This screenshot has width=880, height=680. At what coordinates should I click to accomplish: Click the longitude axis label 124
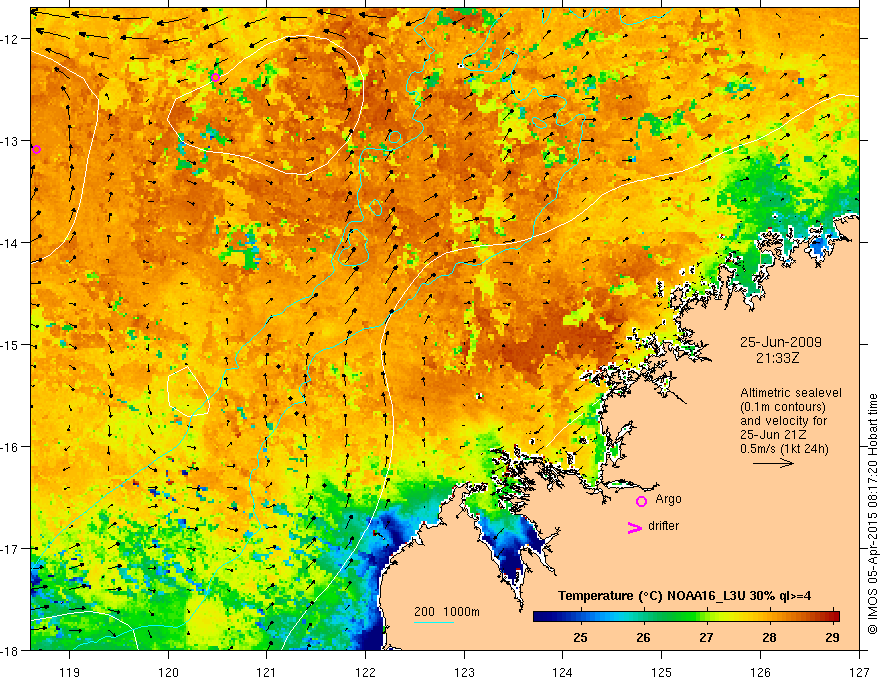tap(563, 672)
